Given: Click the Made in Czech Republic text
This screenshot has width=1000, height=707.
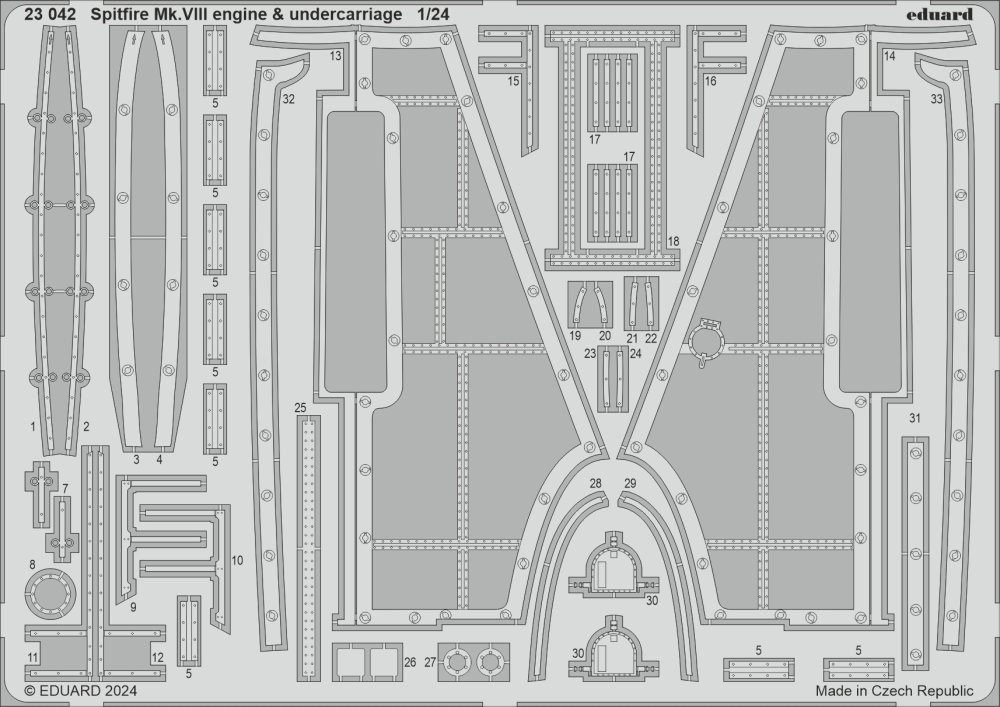Looking at the screenshot, I should [893, 691].
